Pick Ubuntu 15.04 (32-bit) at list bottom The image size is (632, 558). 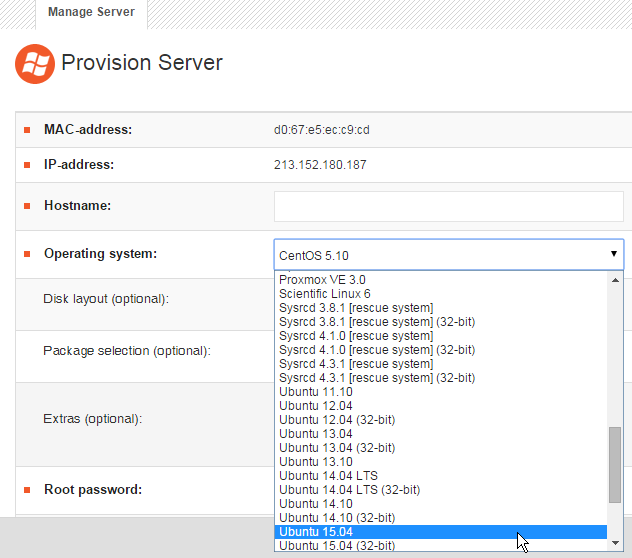click(x=441, y=546)
